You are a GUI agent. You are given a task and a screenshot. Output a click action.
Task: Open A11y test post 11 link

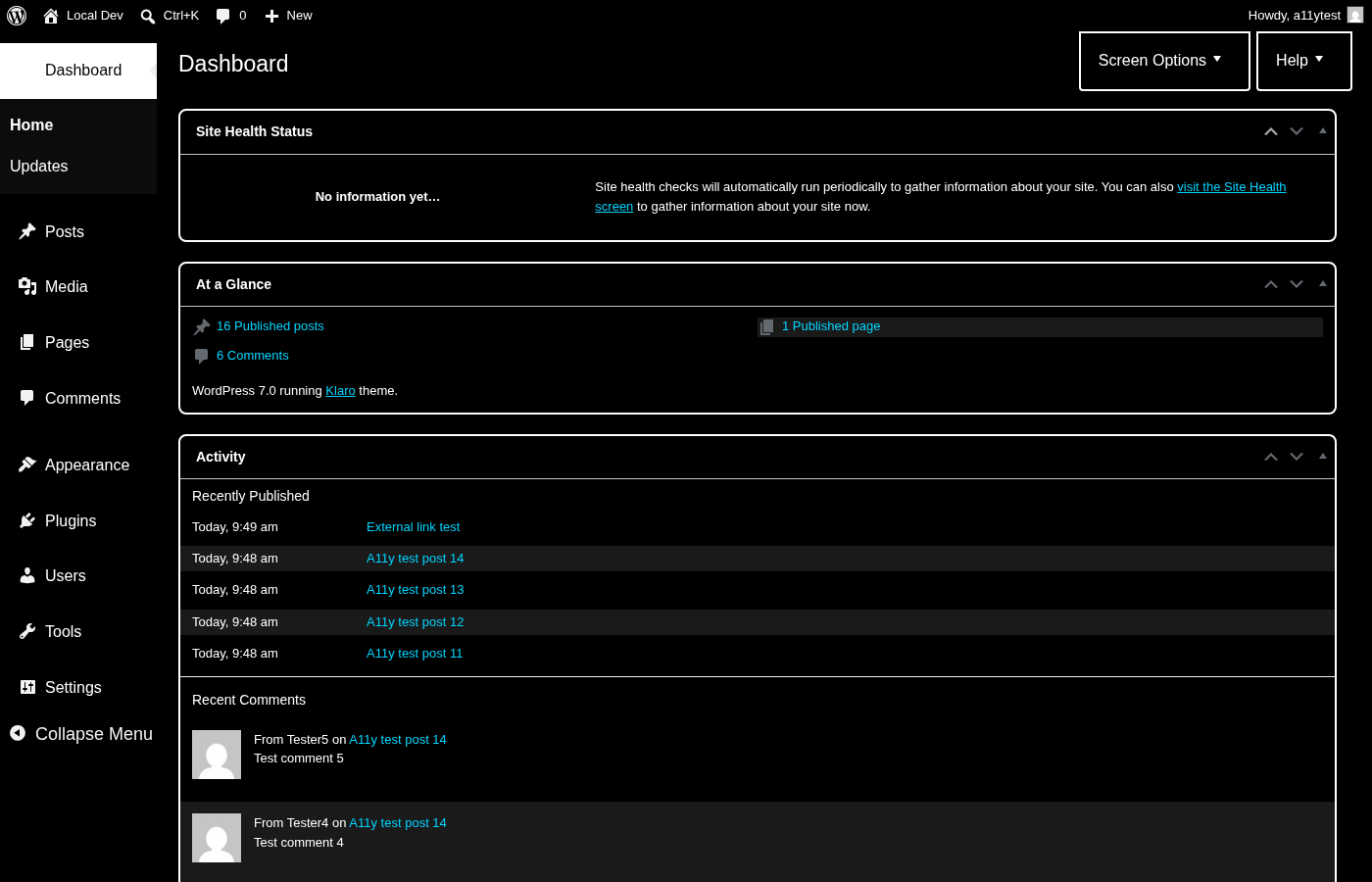pyautogui.click(x=415, y=654)
